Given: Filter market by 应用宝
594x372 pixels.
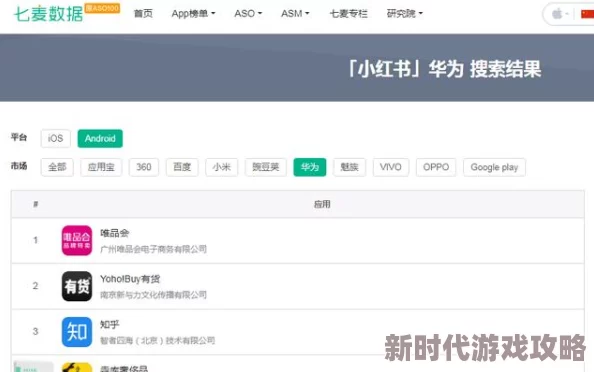Looking at the screenshot, I should tap(101, 167).
